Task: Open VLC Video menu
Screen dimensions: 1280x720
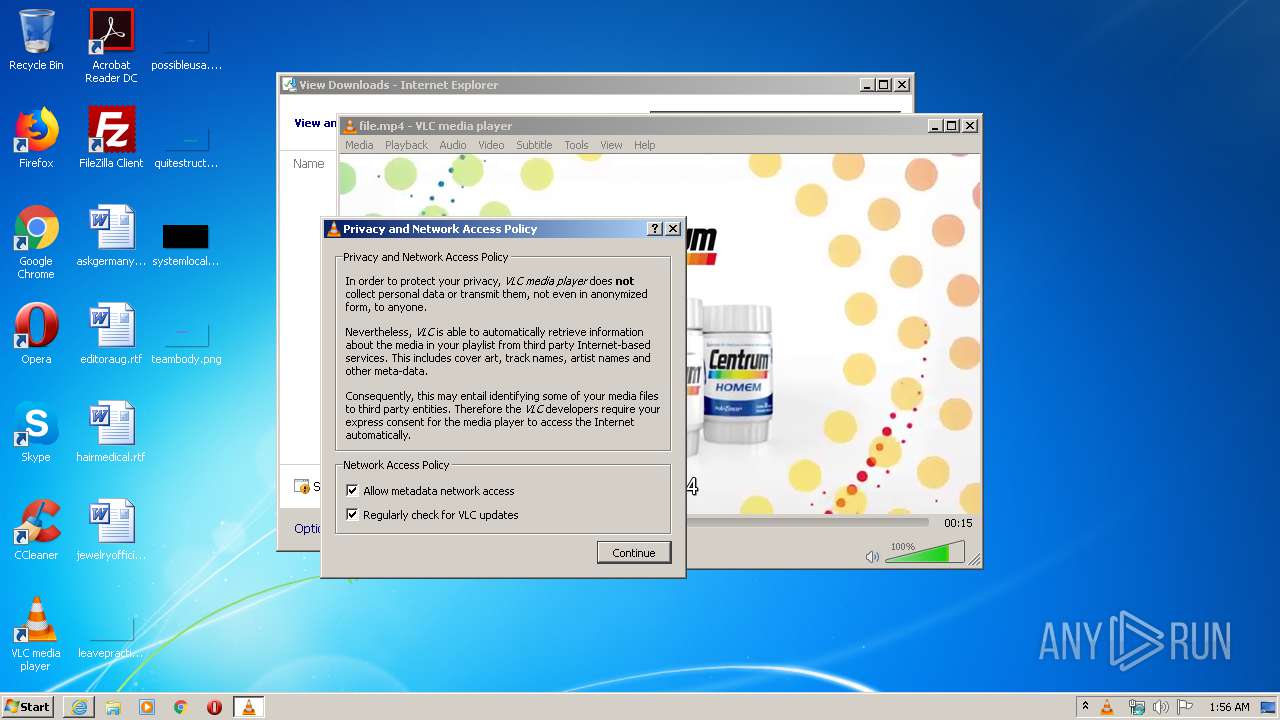Action: click(491, 145)
